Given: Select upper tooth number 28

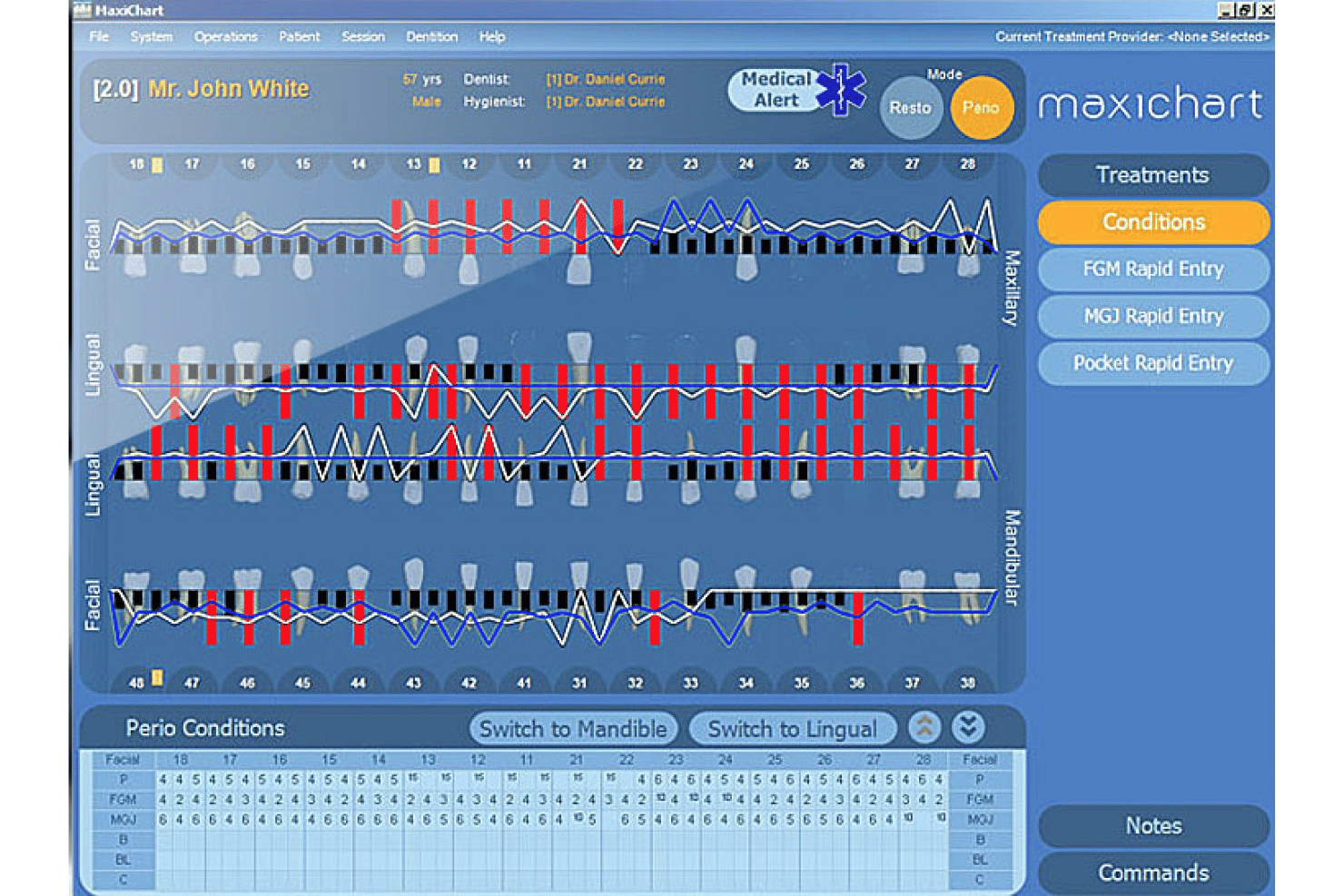Looking at the screenshot, I should tap(968, 164).
